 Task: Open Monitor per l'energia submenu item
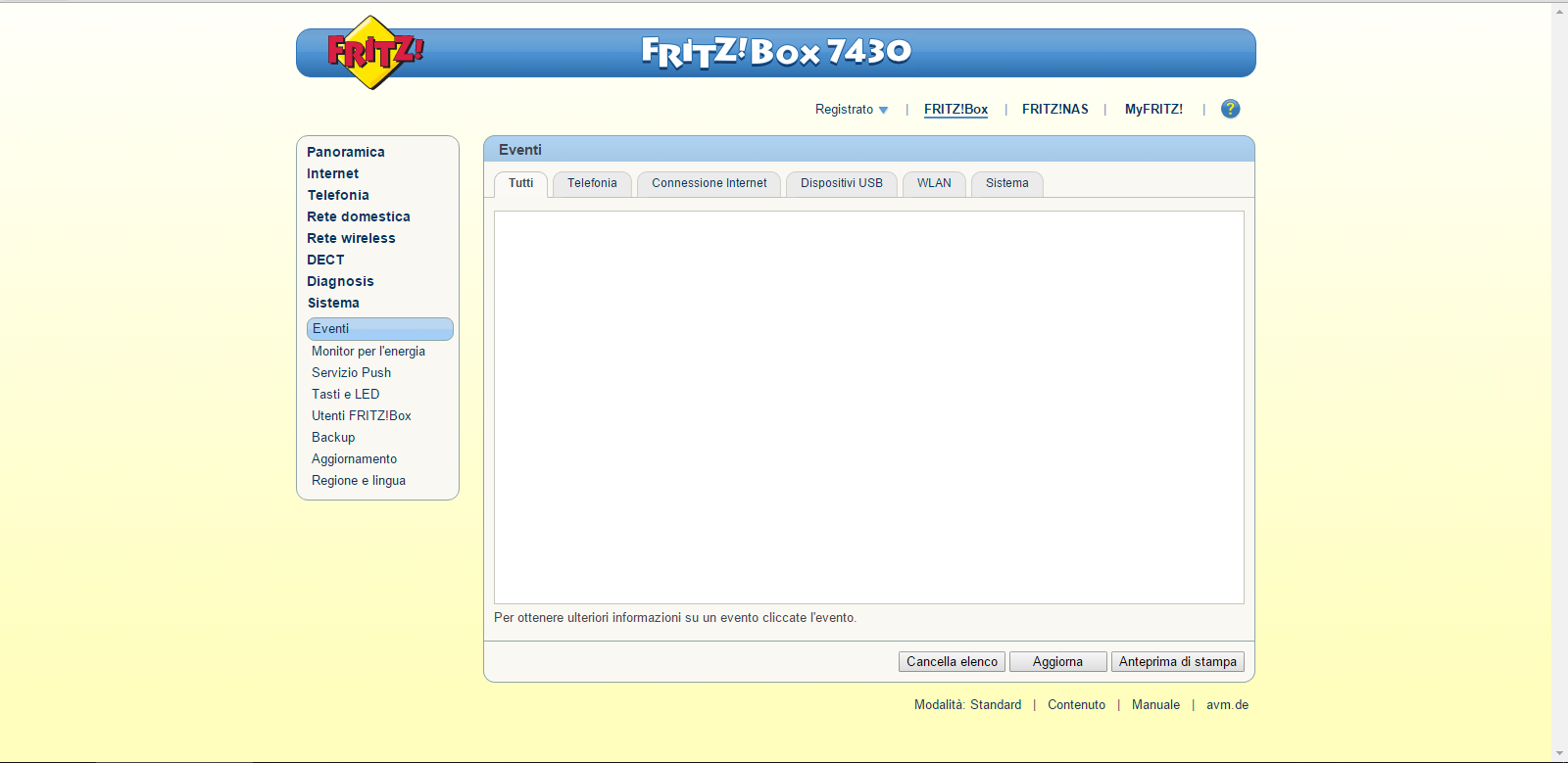[x=367, y=352]
